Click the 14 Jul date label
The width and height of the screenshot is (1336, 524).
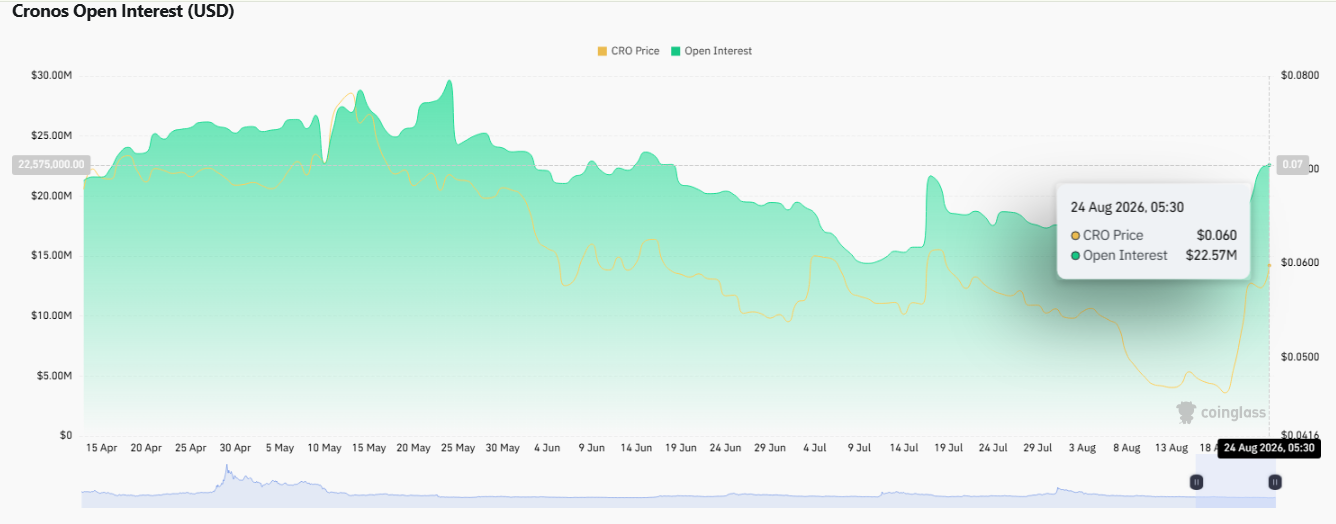click(904, 448)
